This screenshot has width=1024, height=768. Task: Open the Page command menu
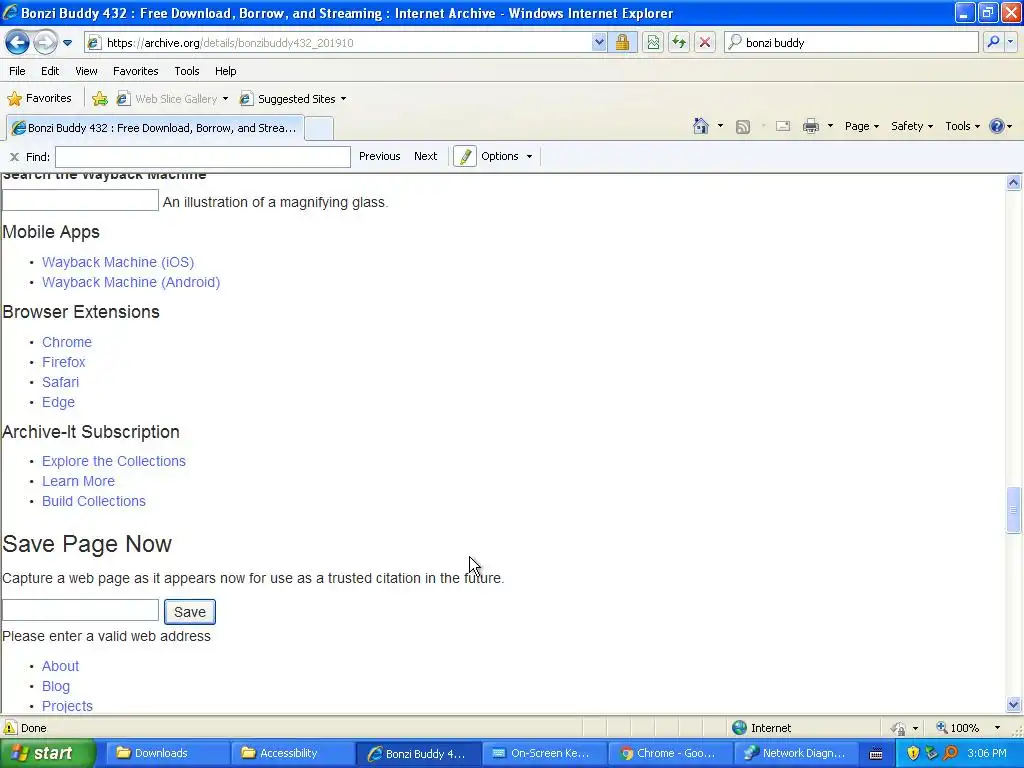click(x=861, y=126)
